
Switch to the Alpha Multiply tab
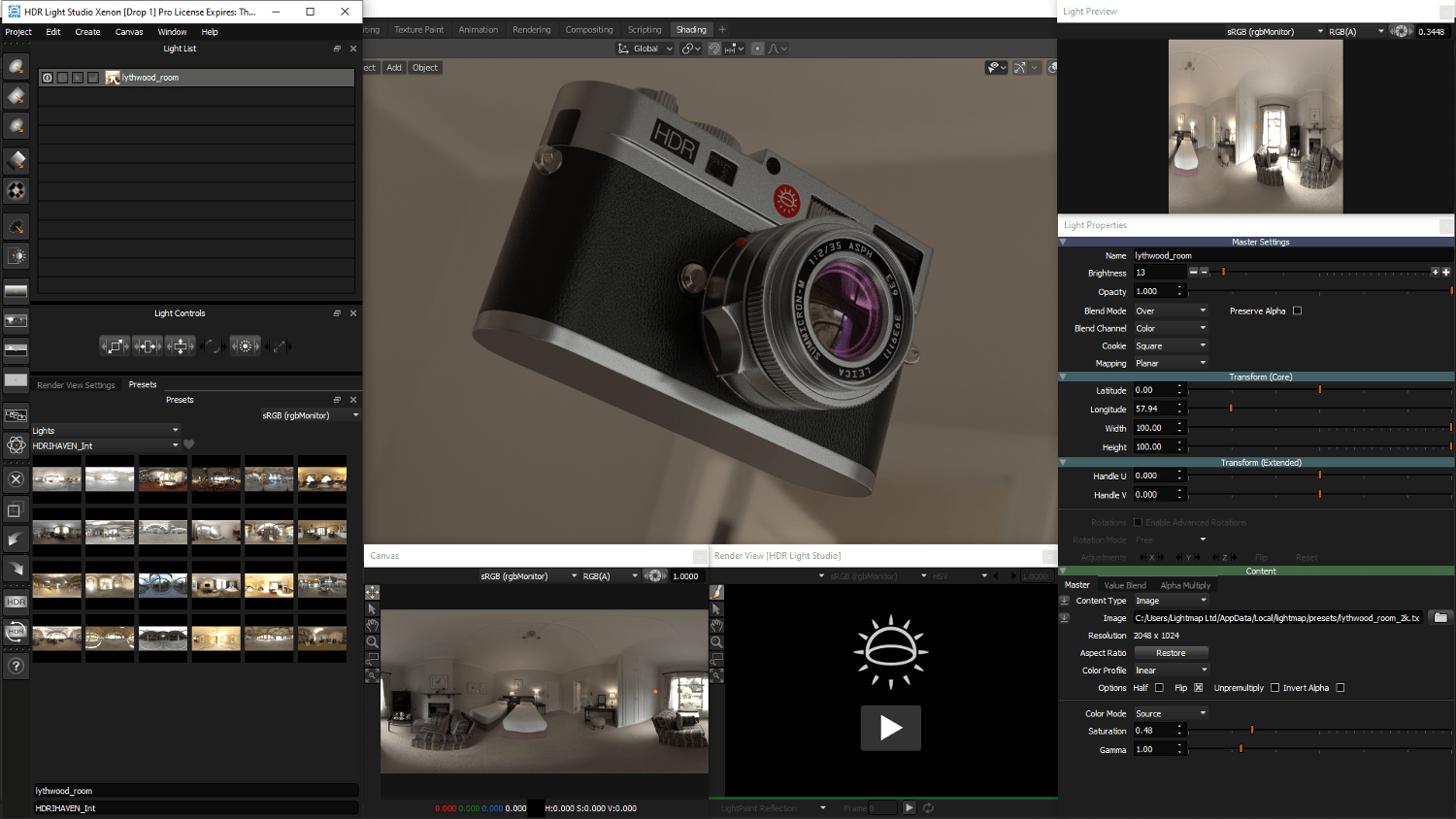click(1185, 585)
